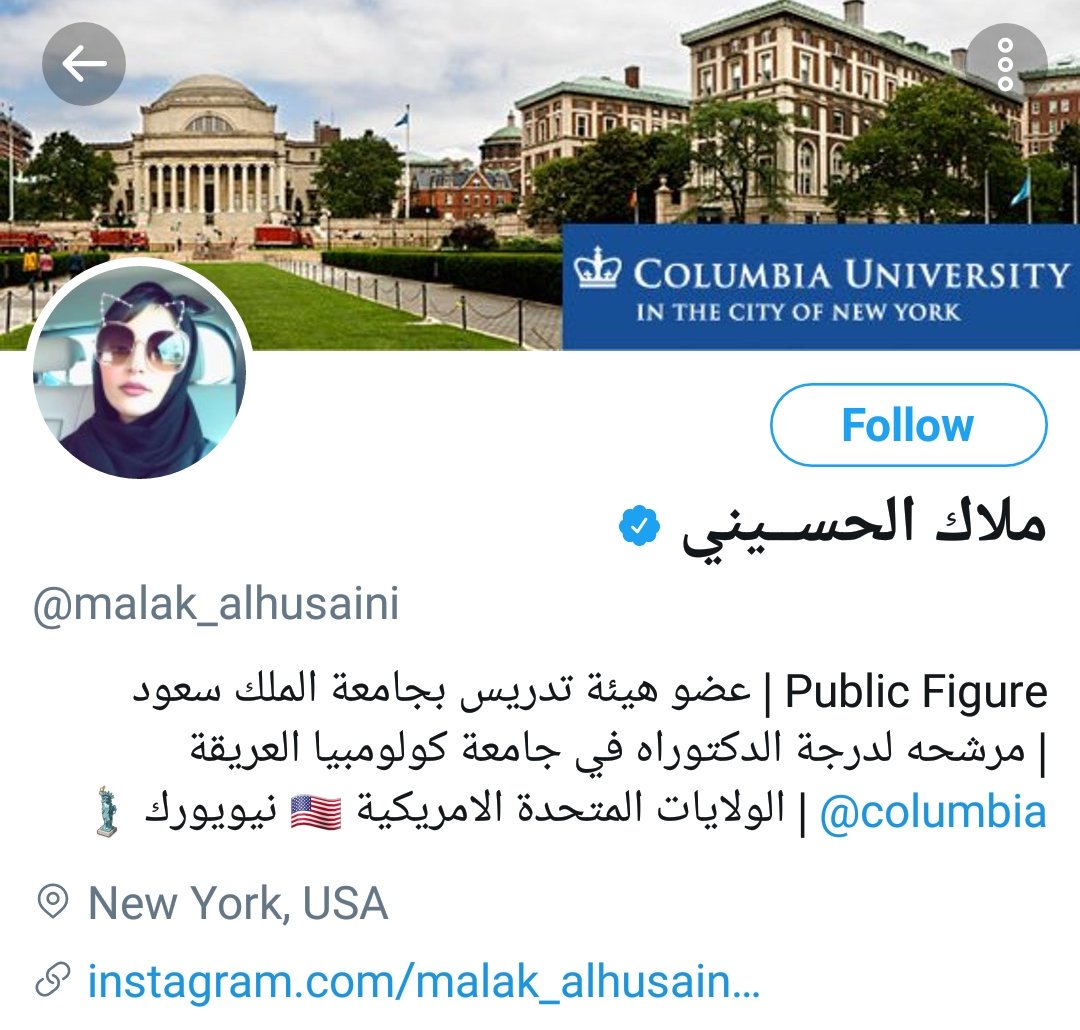Tap the Public Figure bio text

916,691
